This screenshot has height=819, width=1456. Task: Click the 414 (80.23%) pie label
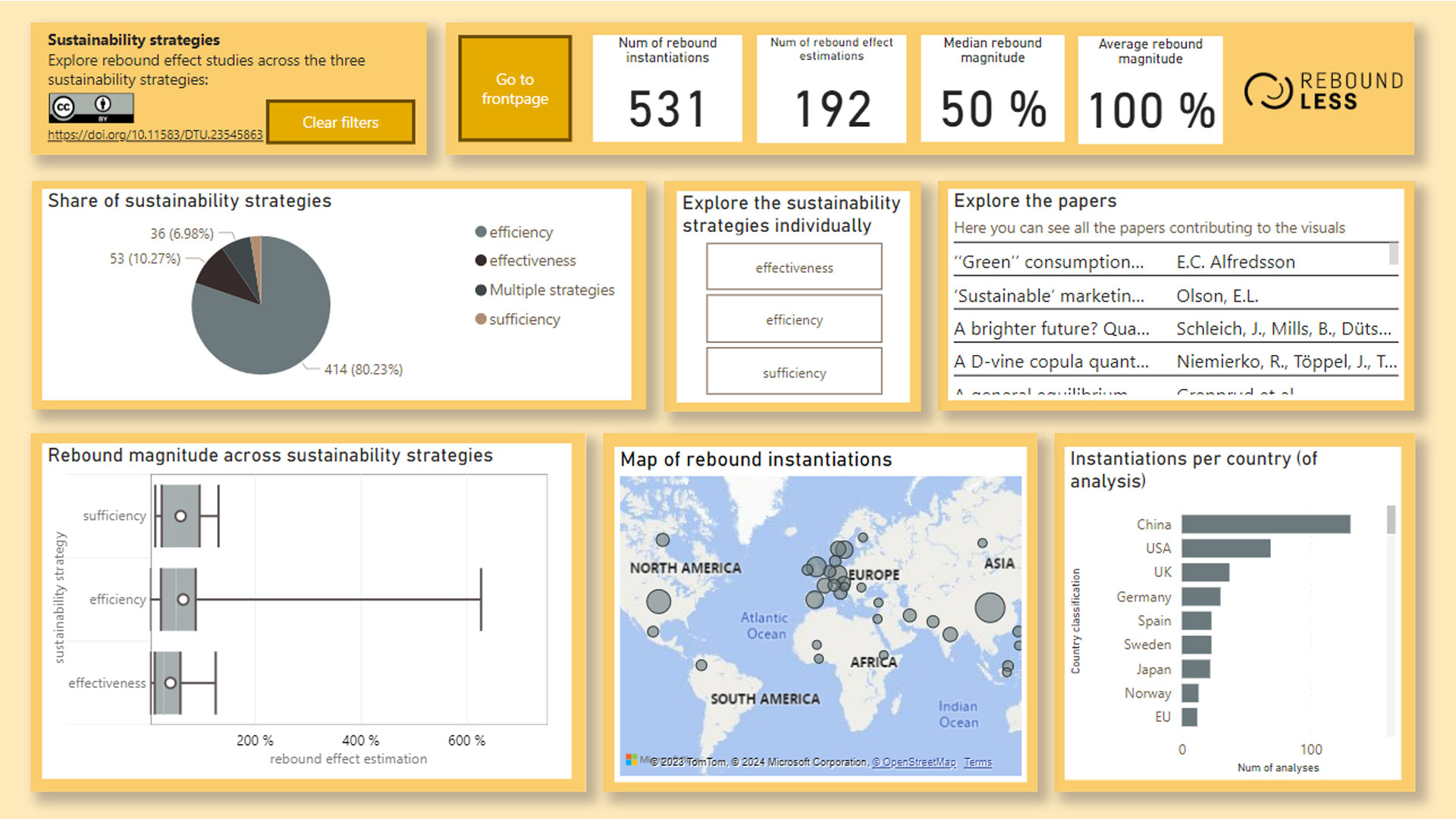tap(363, 369)
